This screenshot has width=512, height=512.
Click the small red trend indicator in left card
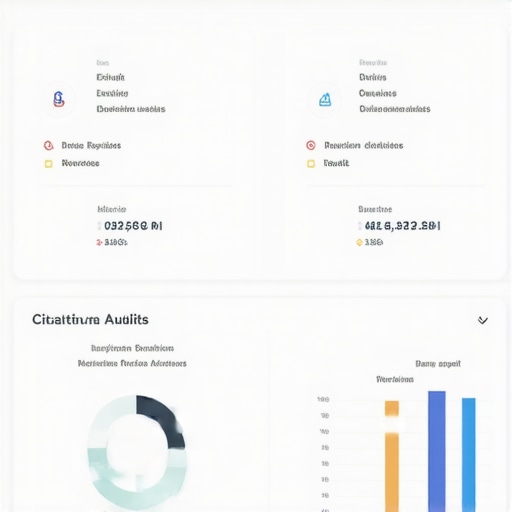[99, 243]
